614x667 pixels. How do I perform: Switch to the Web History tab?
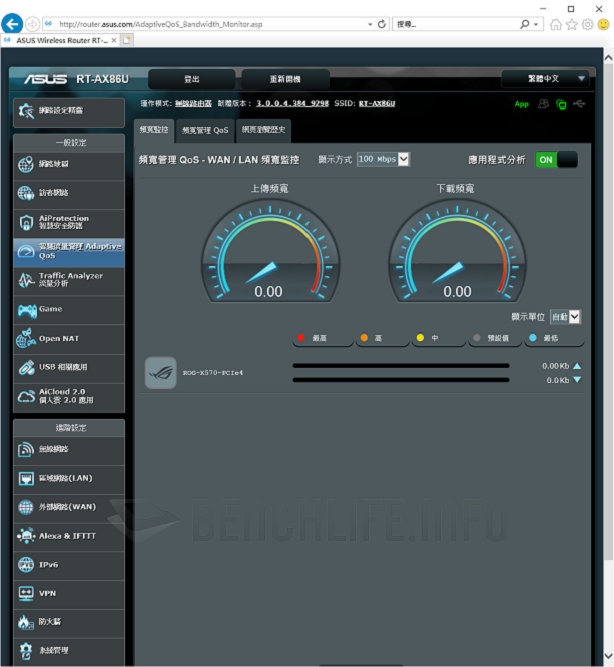coord(264,130)
